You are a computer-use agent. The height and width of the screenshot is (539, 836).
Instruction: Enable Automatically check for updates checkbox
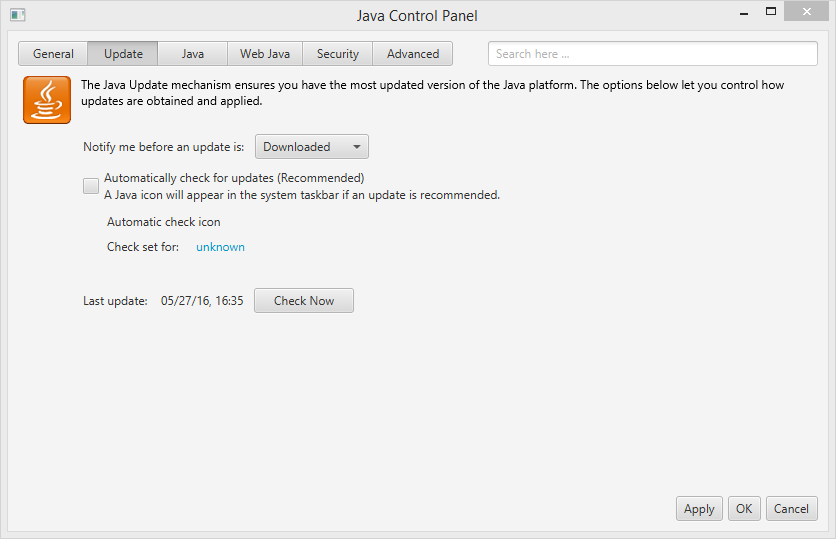click(91, 185)
